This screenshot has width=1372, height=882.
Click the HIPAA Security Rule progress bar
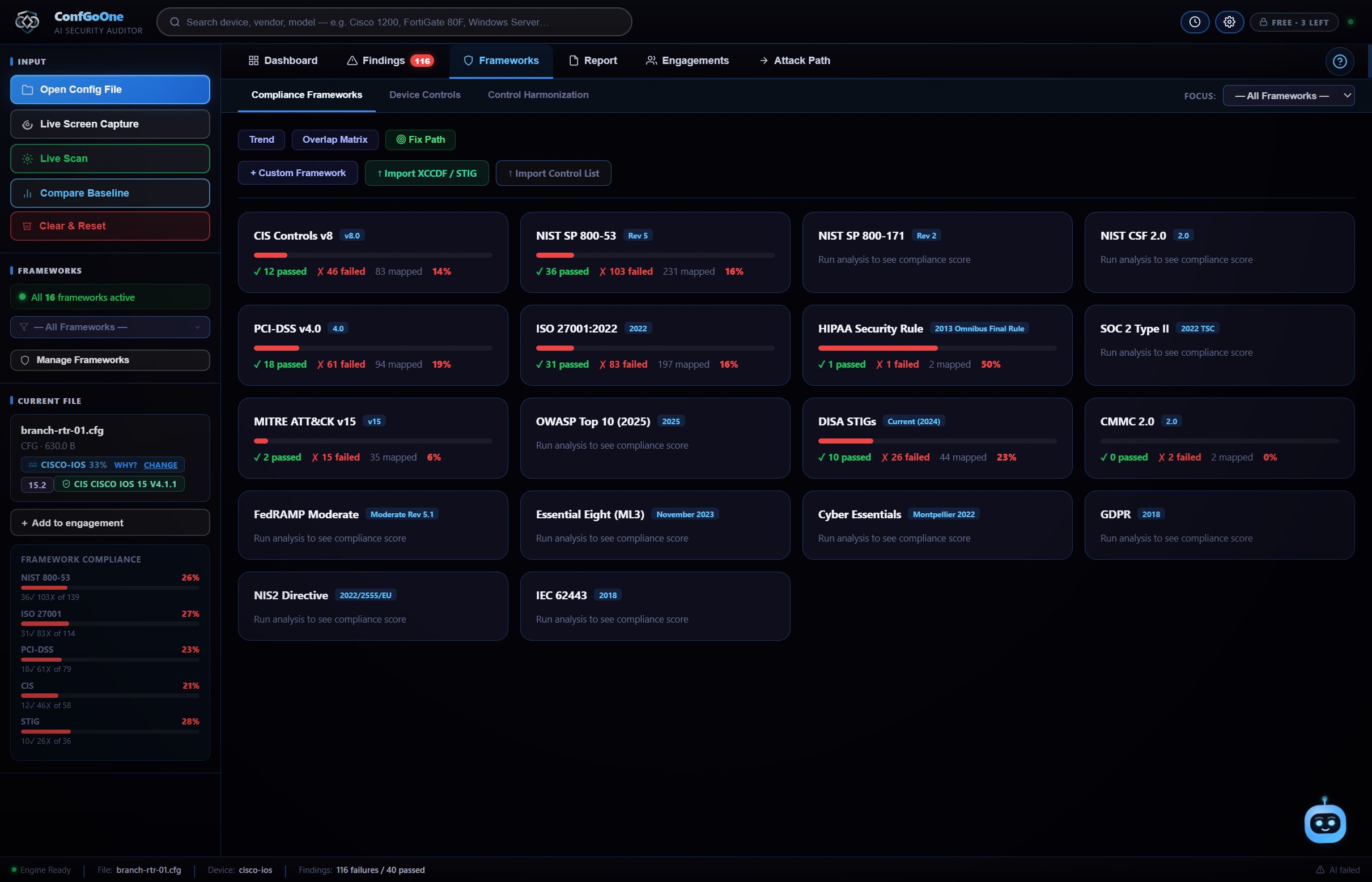937,348
